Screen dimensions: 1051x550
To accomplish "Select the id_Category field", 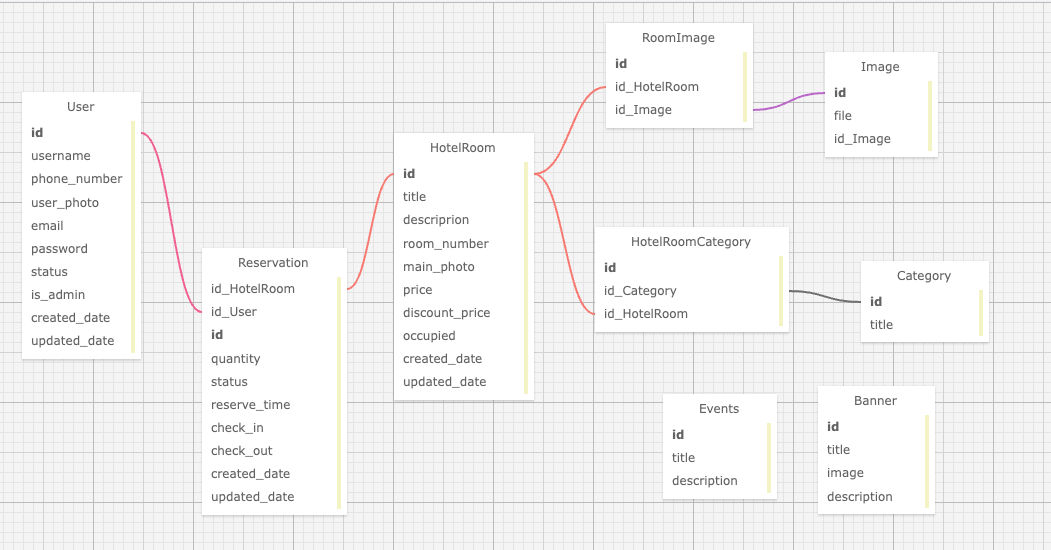I will (640, 291).
